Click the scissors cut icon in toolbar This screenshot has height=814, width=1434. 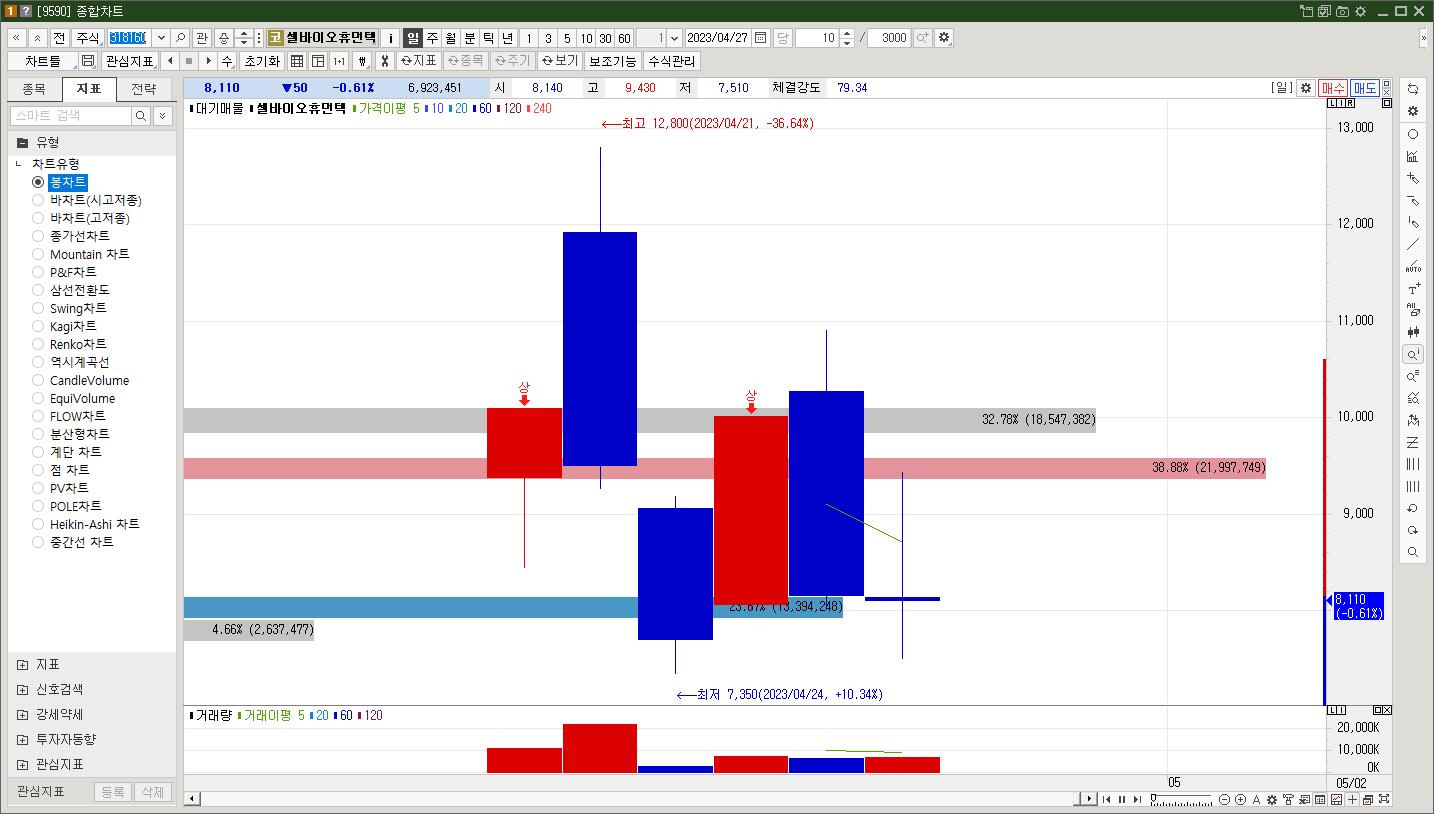tap(383, 61)
